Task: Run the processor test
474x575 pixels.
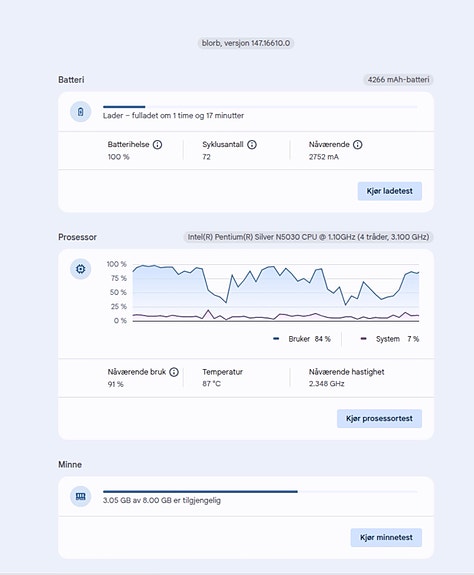Action: coord(379,418)
